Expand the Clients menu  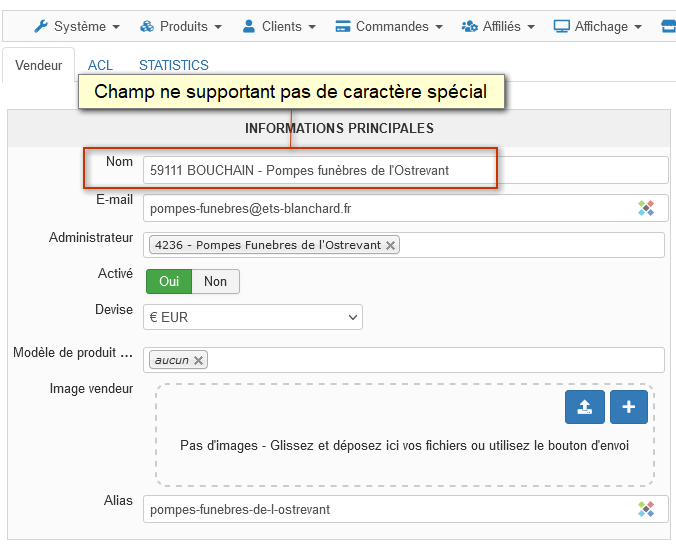coord(278,26)
